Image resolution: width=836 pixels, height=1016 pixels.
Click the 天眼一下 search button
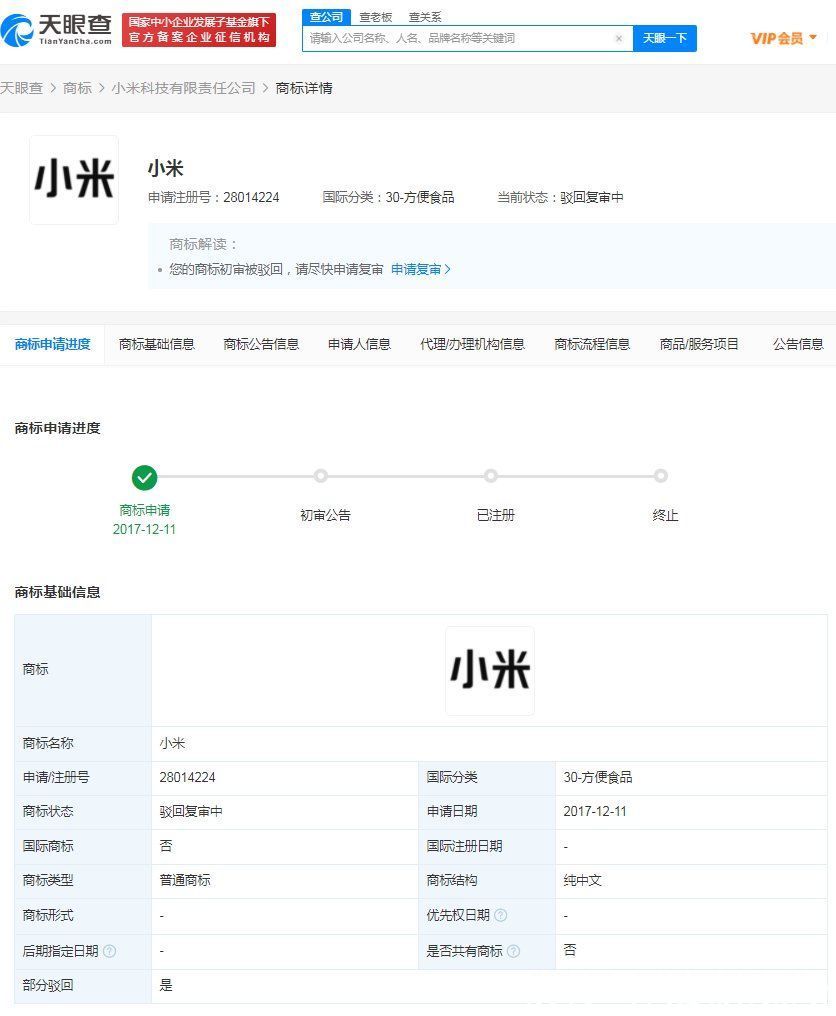(x=665, y=38)
